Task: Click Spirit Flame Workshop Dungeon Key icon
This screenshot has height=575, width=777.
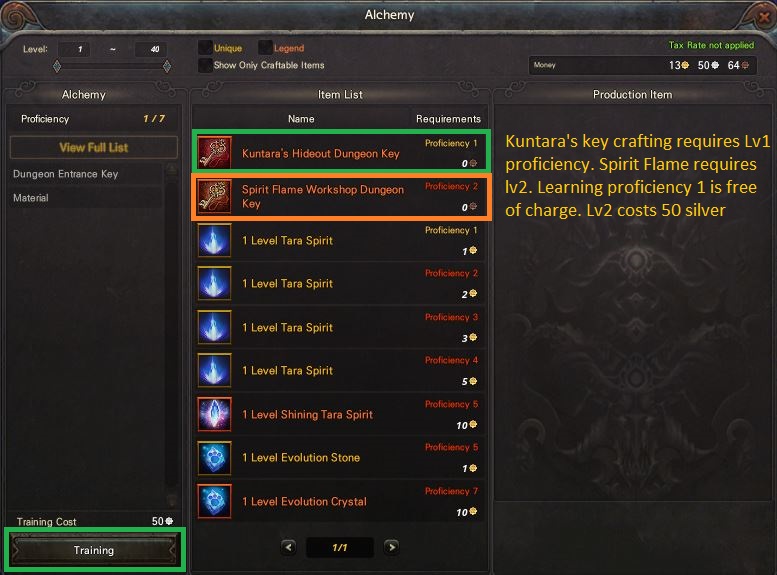Action: coord(214,196)
